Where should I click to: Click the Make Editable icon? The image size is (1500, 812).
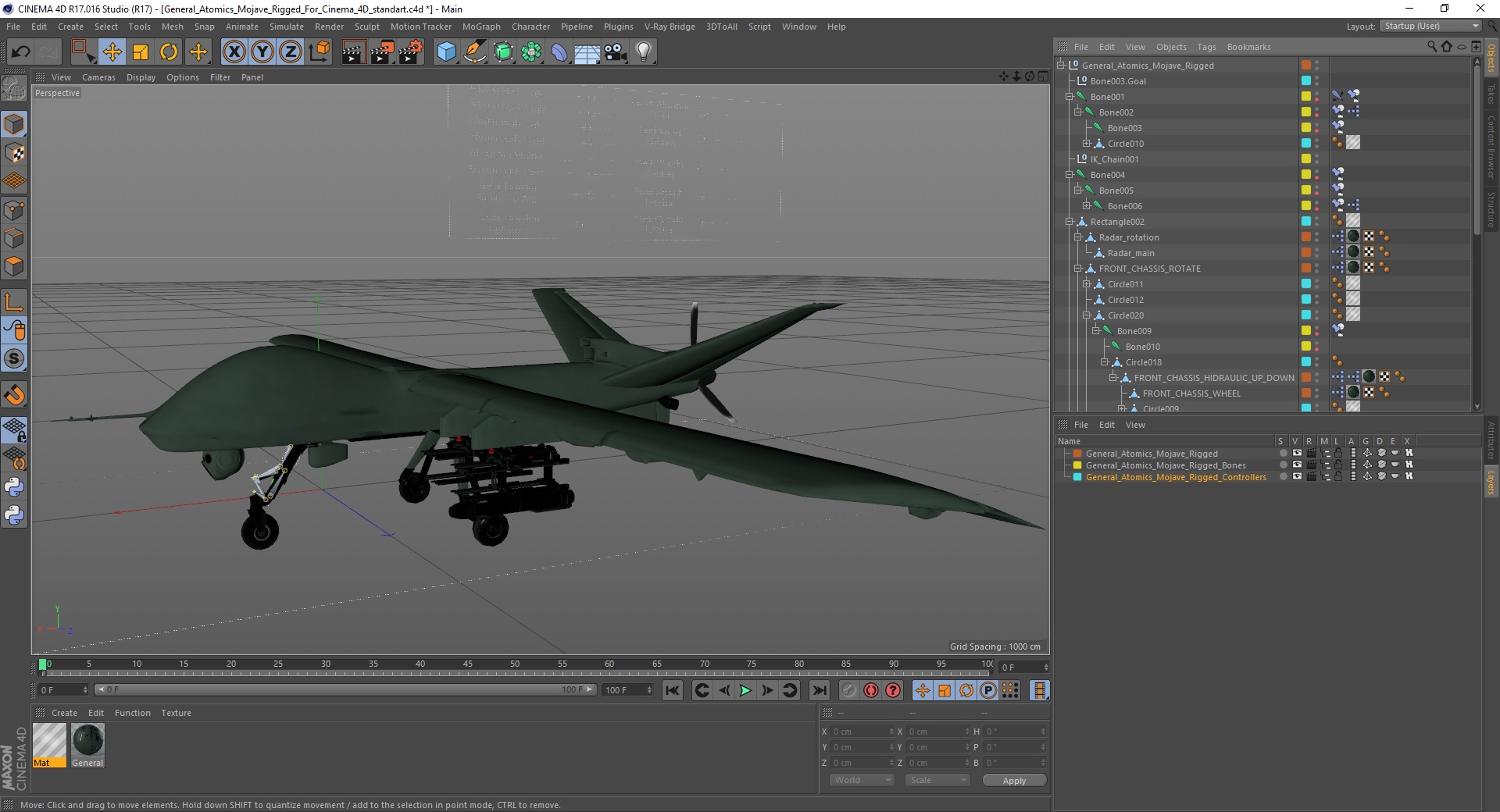[14, 90]
